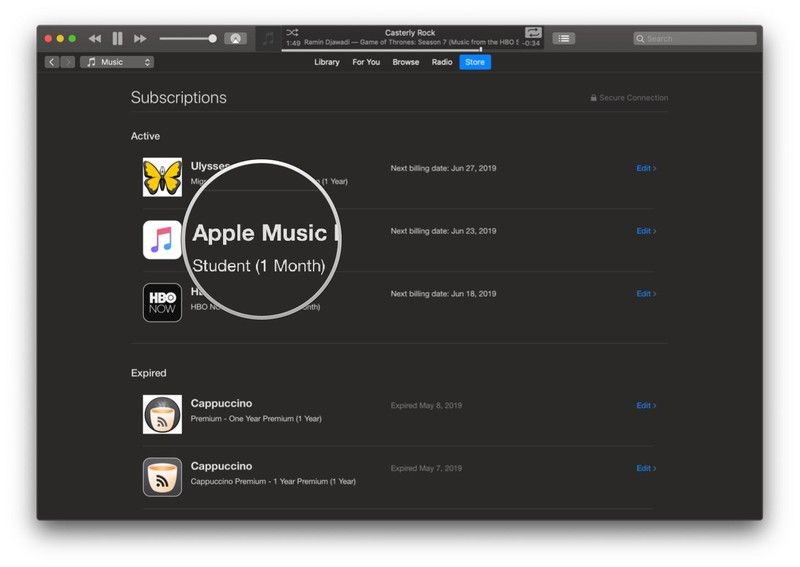Adjust the volume slider knob
The image size is (800, 567).
click(x=213, y=38)
